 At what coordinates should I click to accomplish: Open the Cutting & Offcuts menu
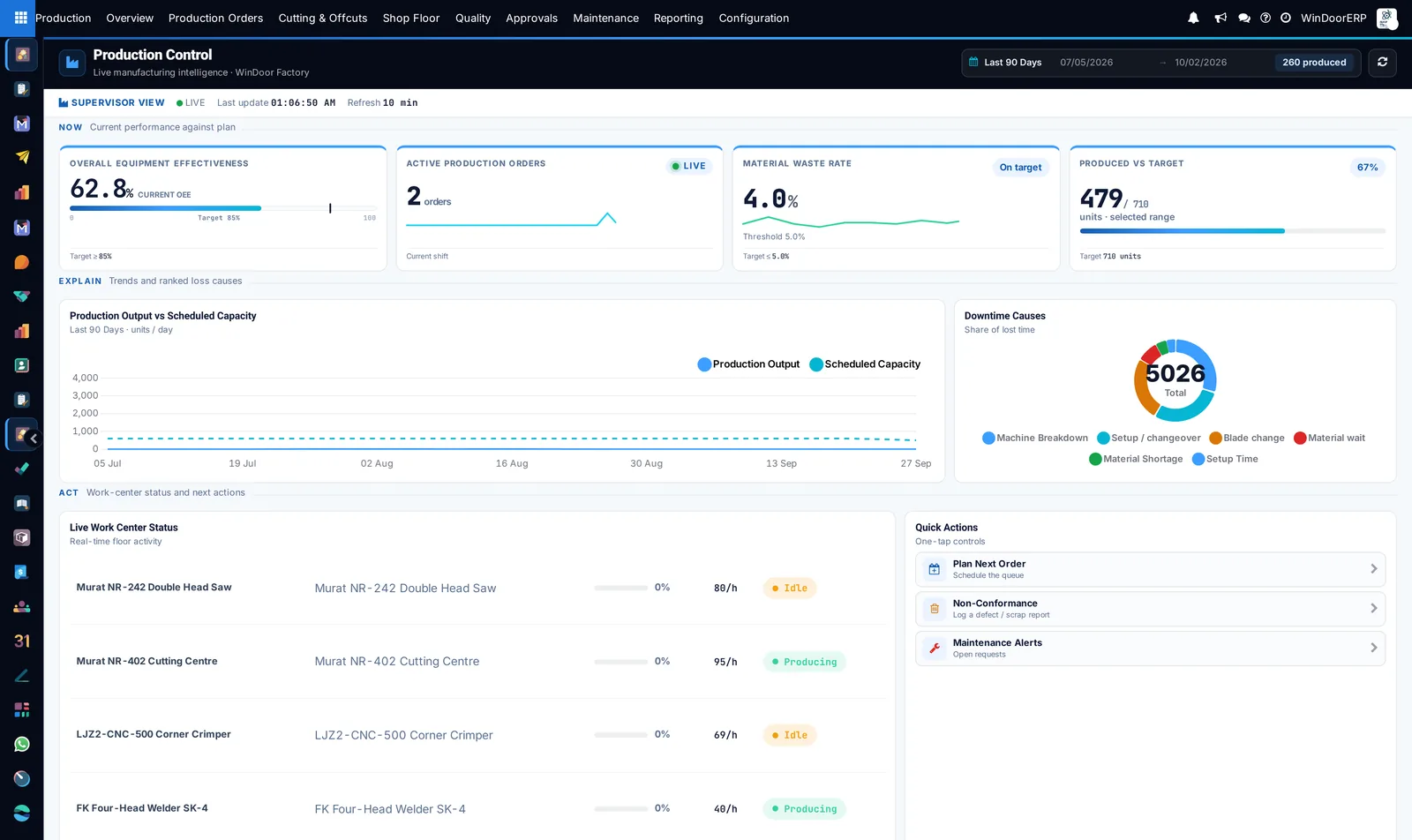pos(323,18)
